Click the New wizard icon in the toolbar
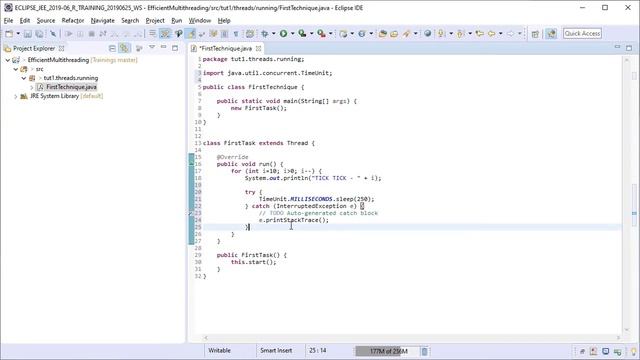This screenshot has height=360, width=640. click(9, 33)
